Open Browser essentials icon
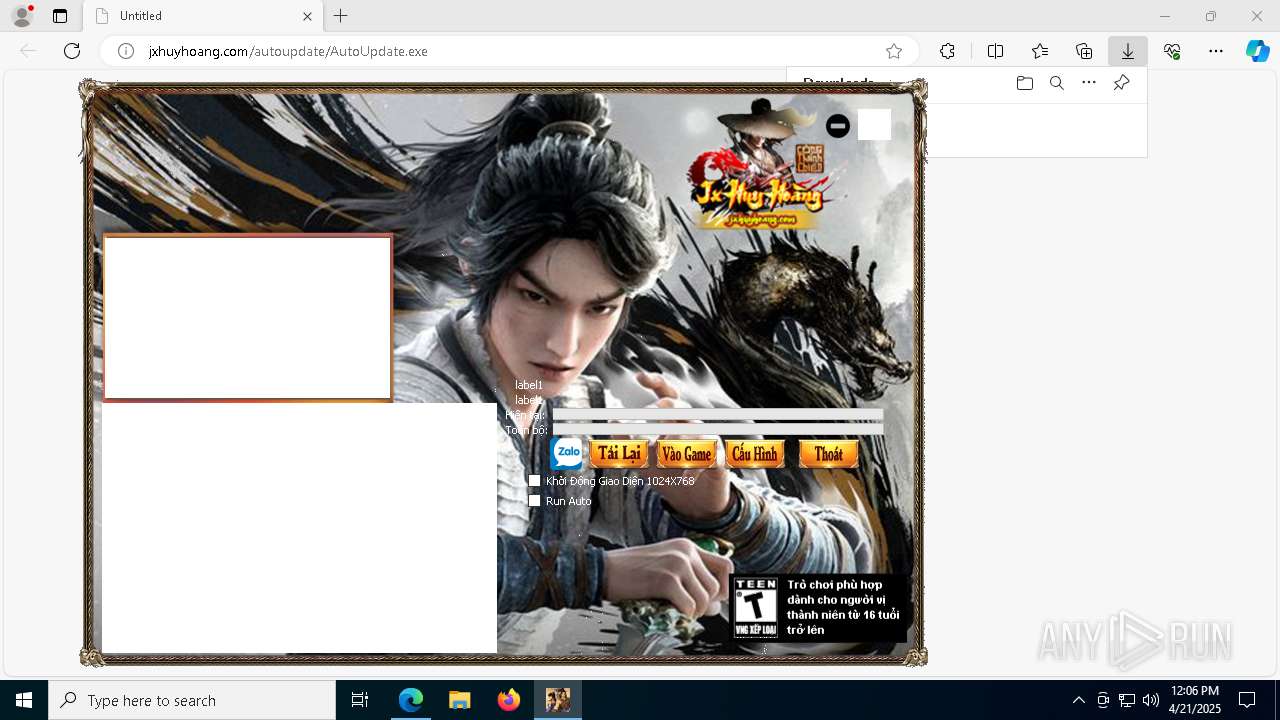 (x=1172, y=51)
